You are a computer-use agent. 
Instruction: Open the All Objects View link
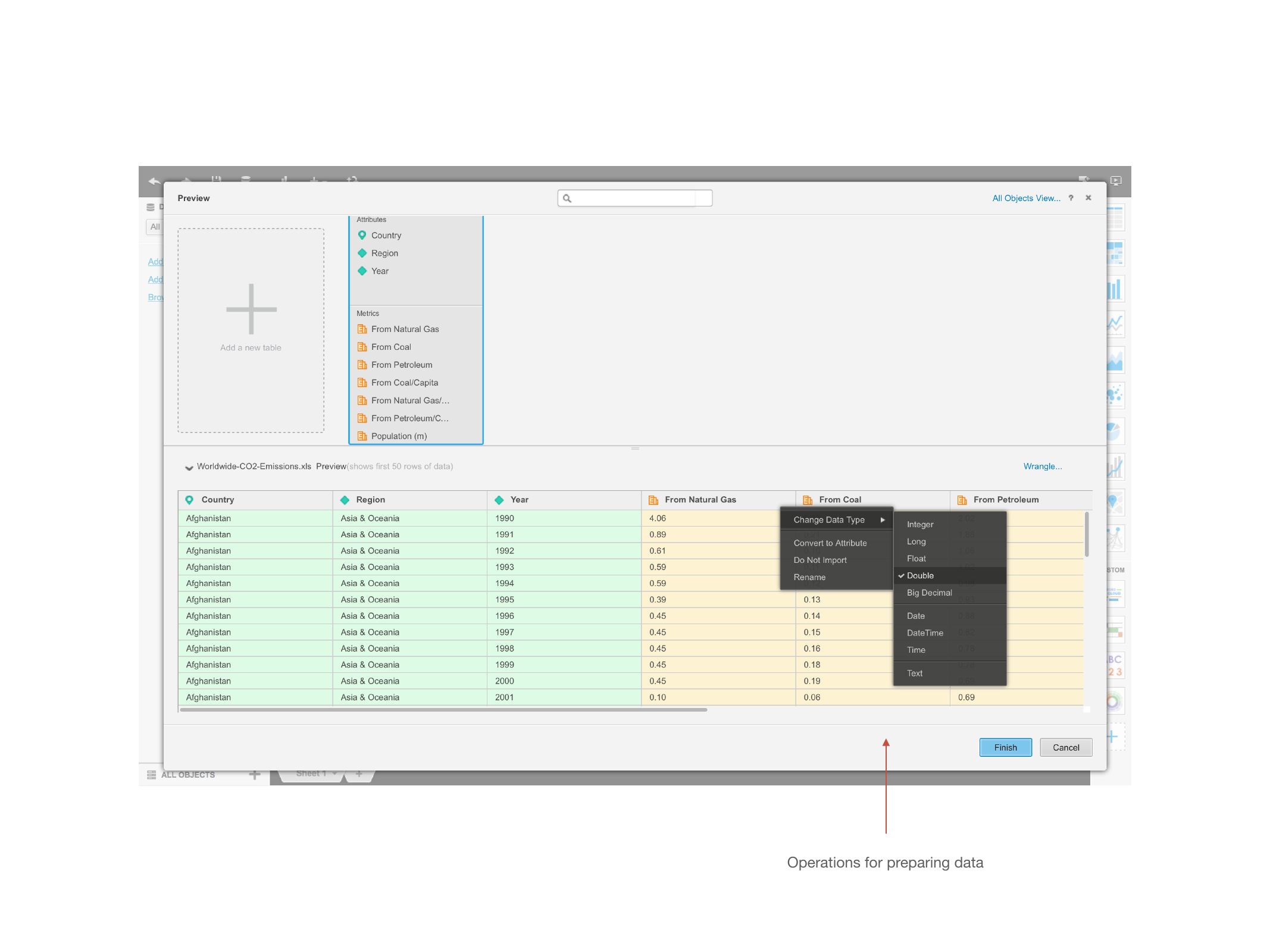click(1026, 198)
